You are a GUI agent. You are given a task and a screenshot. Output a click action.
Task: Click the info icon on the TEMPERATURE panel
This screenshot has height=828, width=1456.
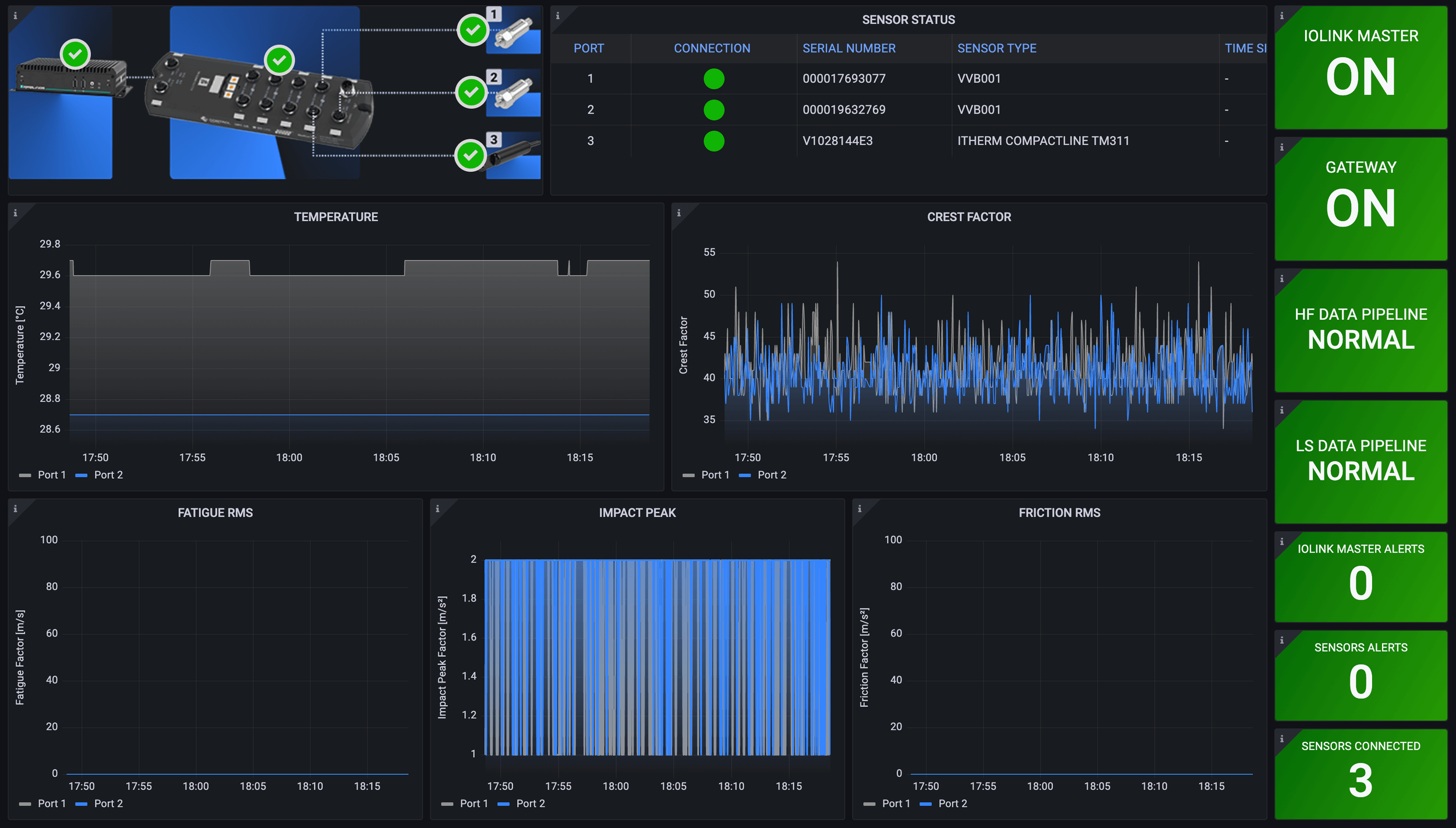pyautogui.click(x=16, y=214)
